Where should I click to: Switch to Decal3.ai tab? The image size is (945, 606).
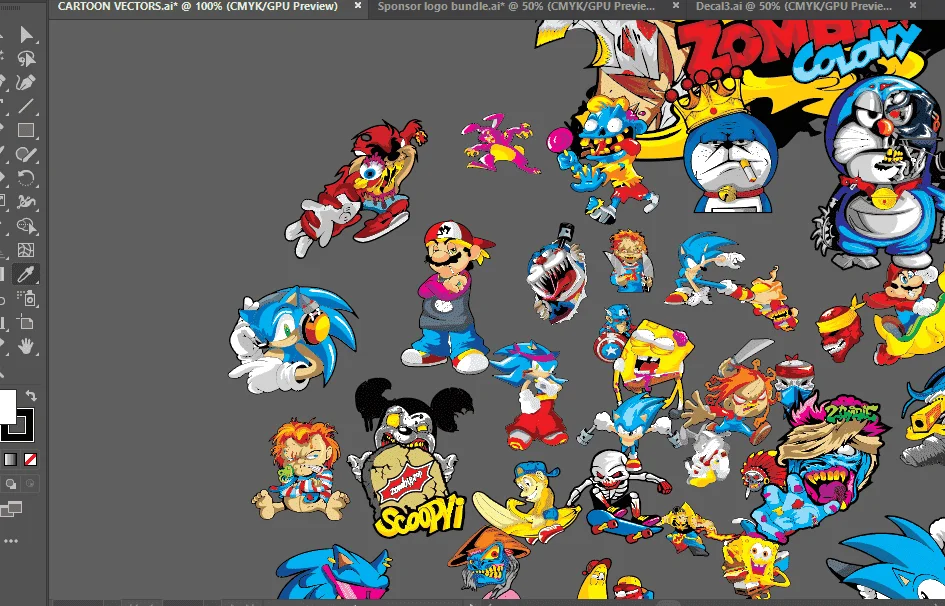point(794,6)
